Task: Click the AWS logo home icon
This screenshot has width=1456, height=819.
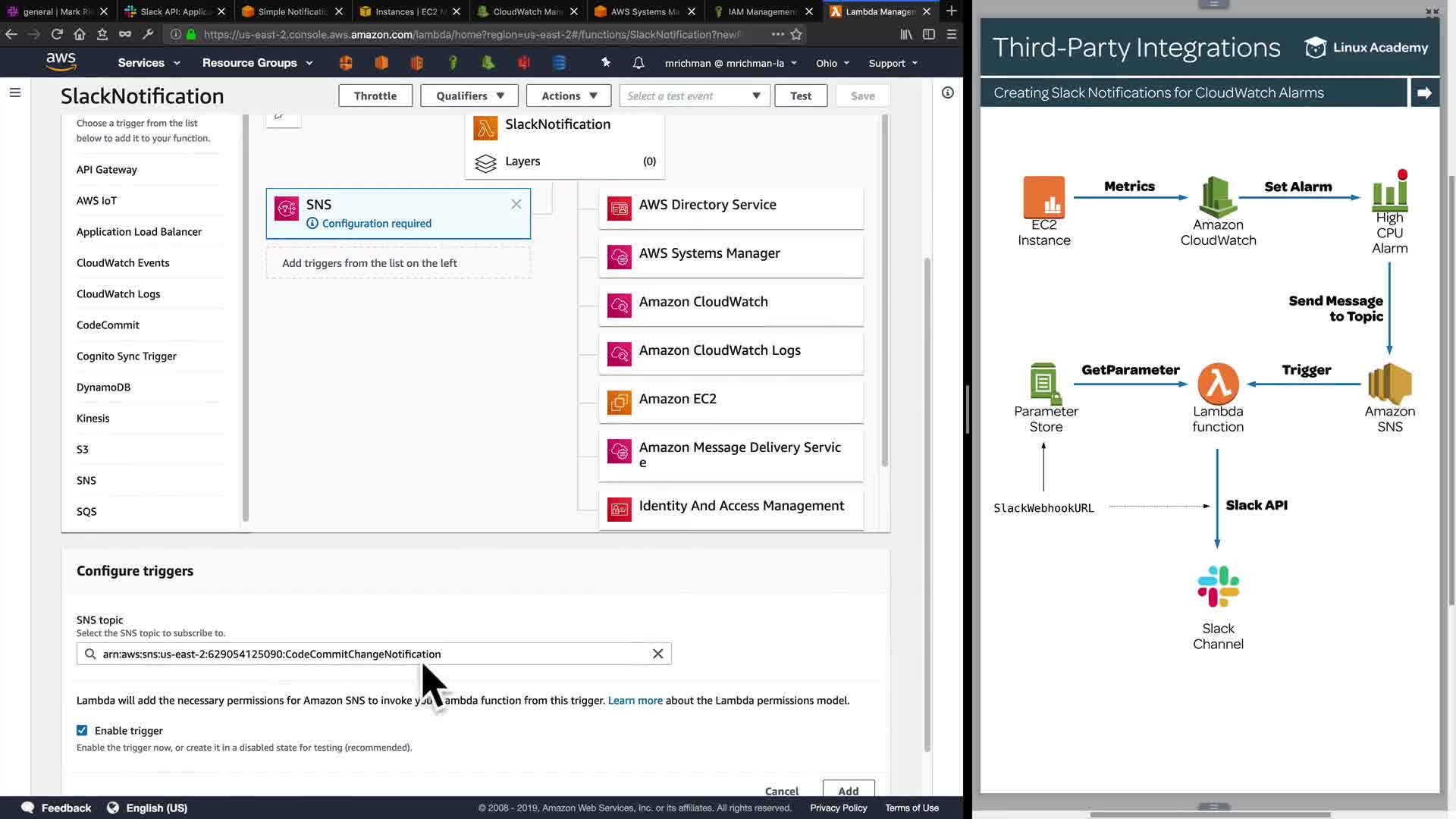Action: tap(61, 62)
